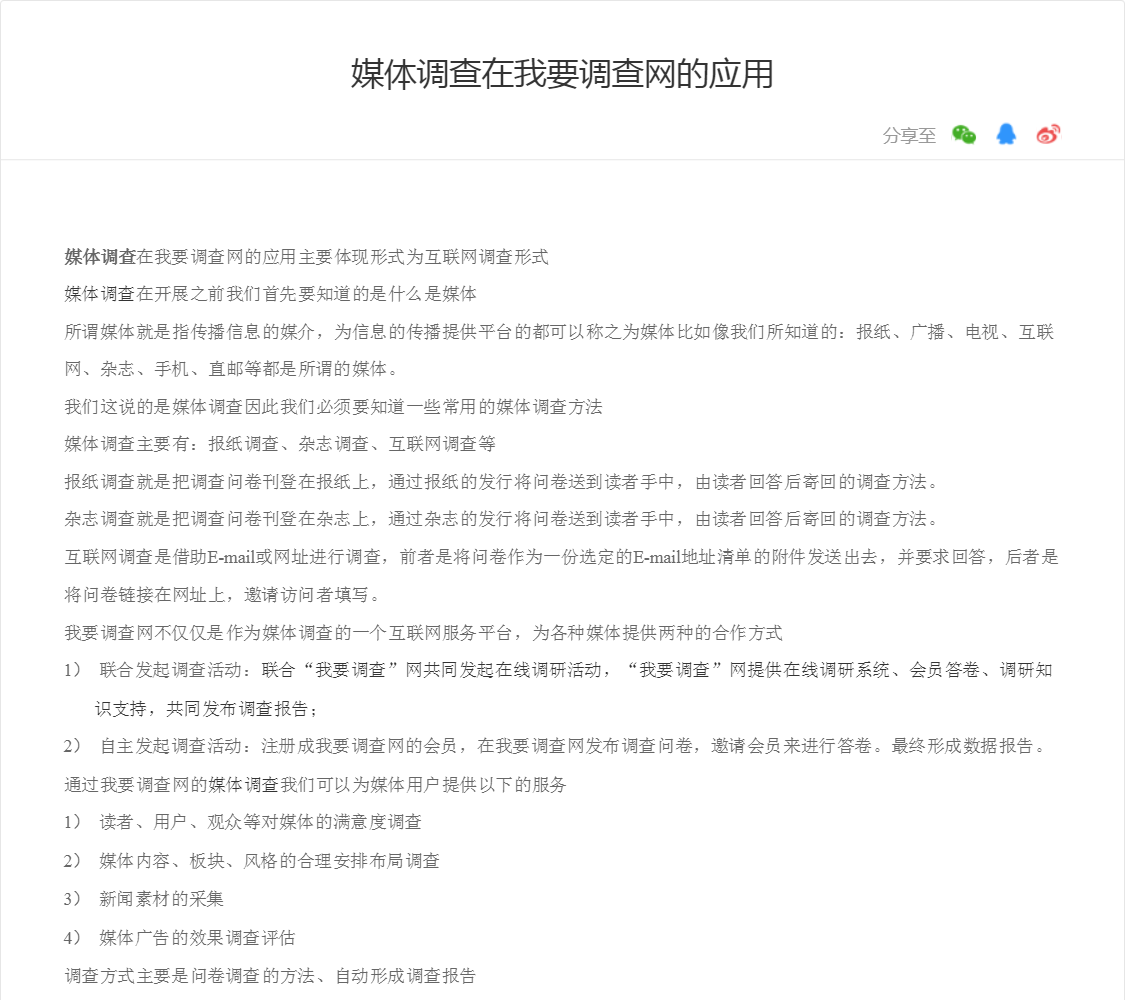Click the line starting 报纸调查就是把调查问卷刊登在报纸上
Screen dimensions: 1125x1000
pyautogui.click(x=502, y=482)
